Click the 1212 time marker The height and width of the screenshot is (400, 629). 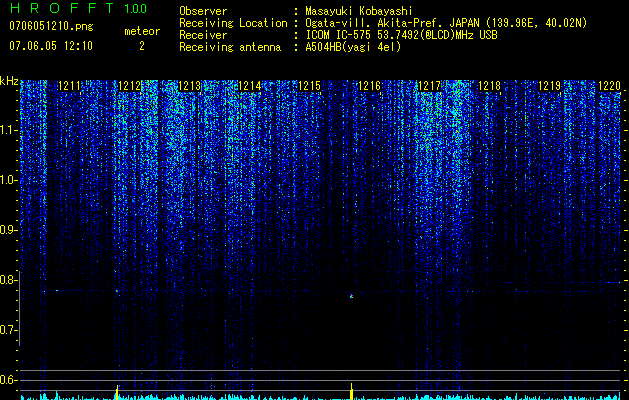[130, 86]
